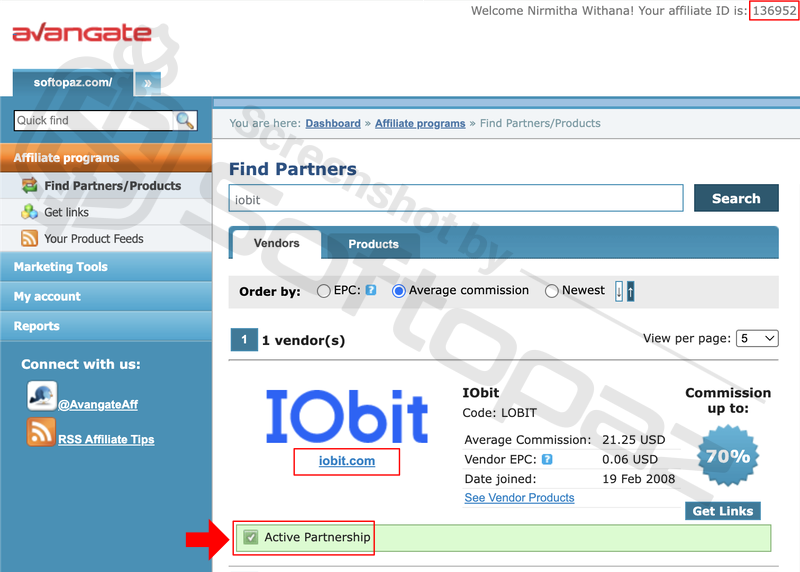
Task: Click the '21.25 USD' average commission value
Action: [634, 440]
